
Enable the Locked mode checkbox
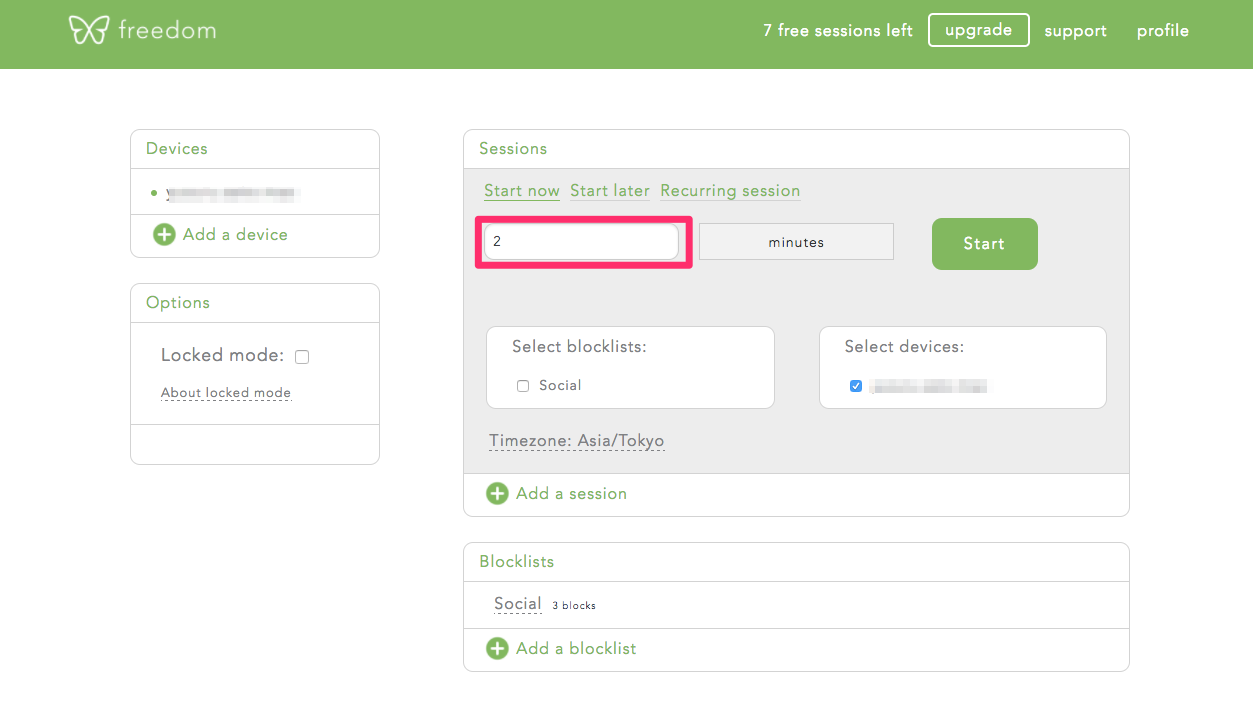pyautogui.click(x=302, y=357)
